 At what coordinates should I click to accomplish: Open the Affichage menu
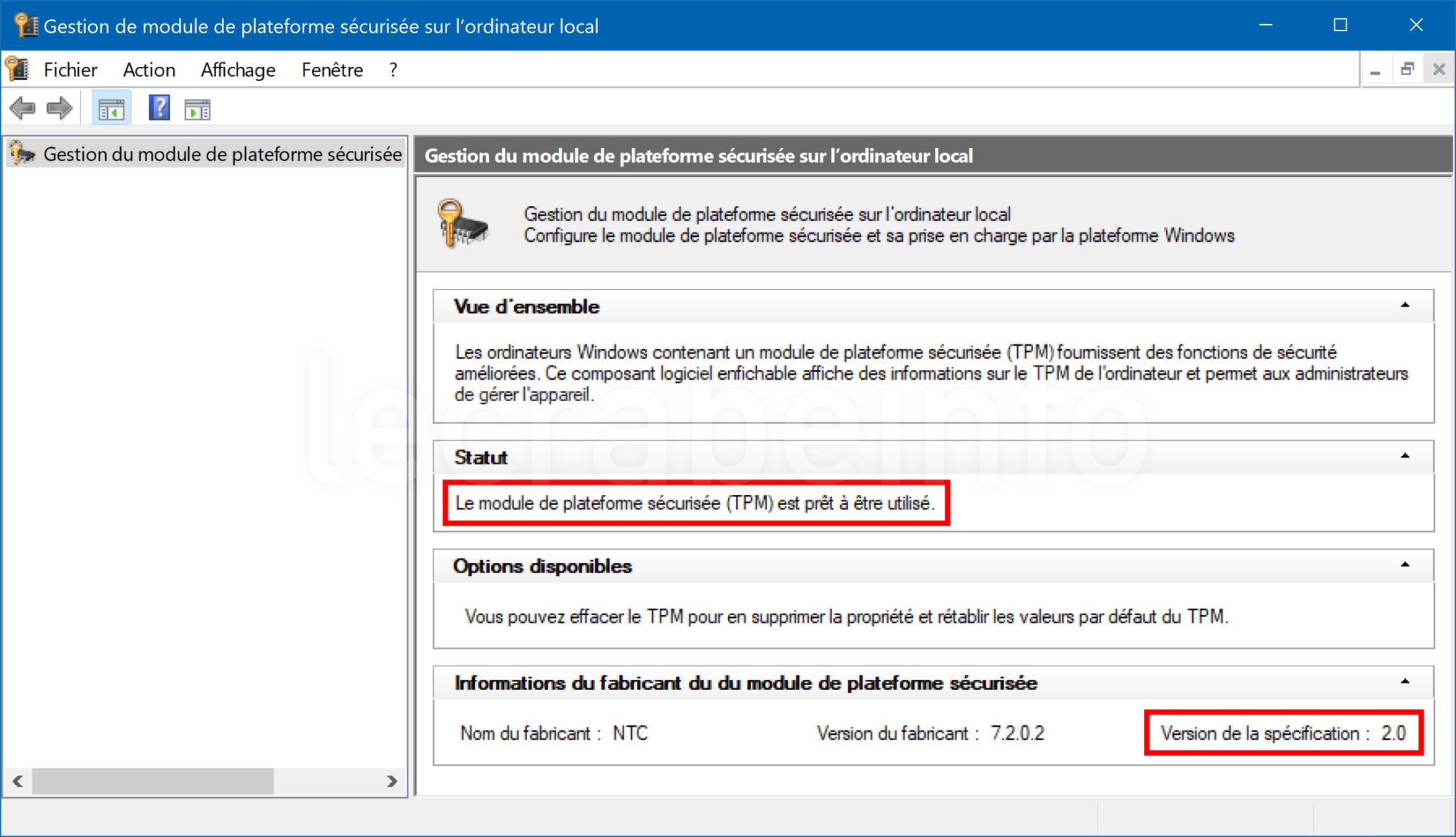click(237, 70)
